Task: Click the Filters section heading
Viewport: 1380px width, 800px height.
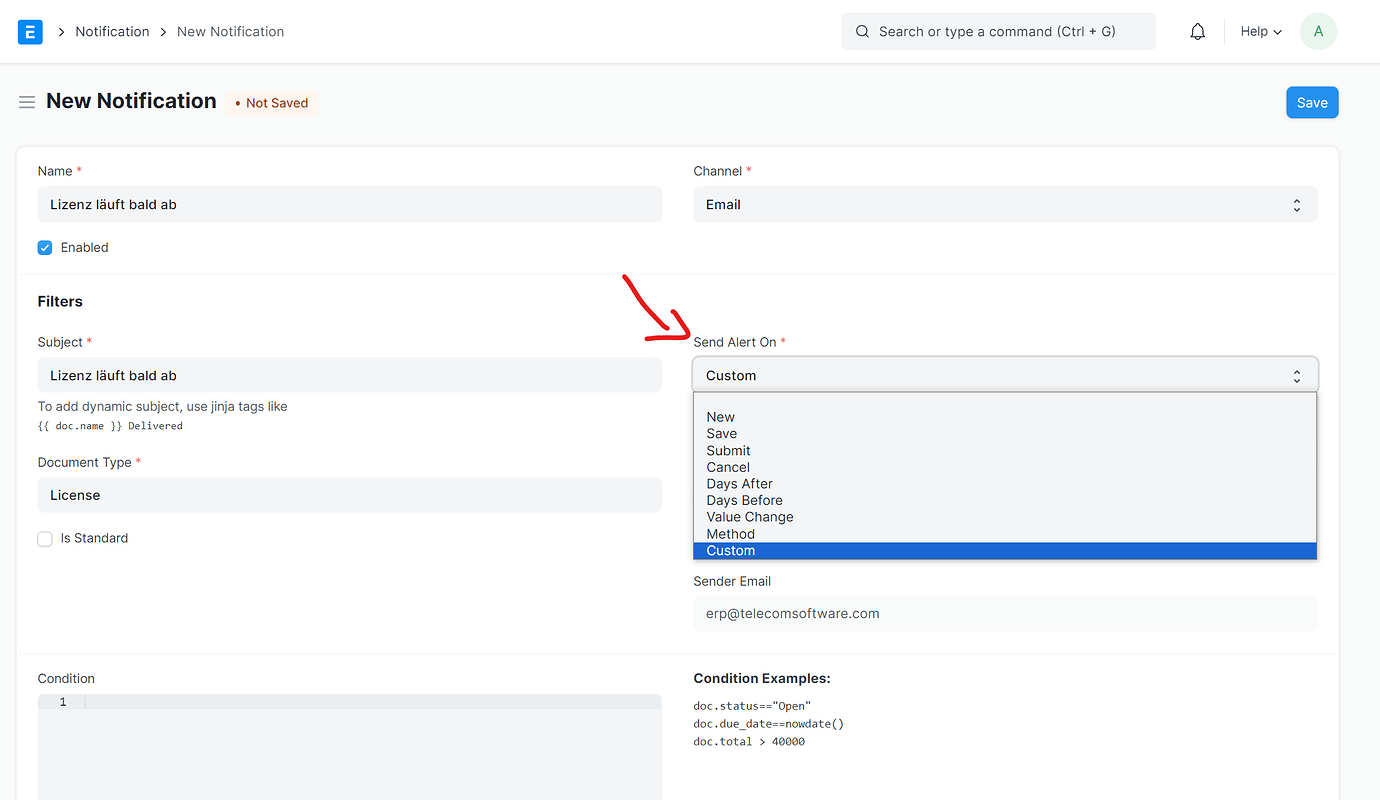Action: pos(60,302)
